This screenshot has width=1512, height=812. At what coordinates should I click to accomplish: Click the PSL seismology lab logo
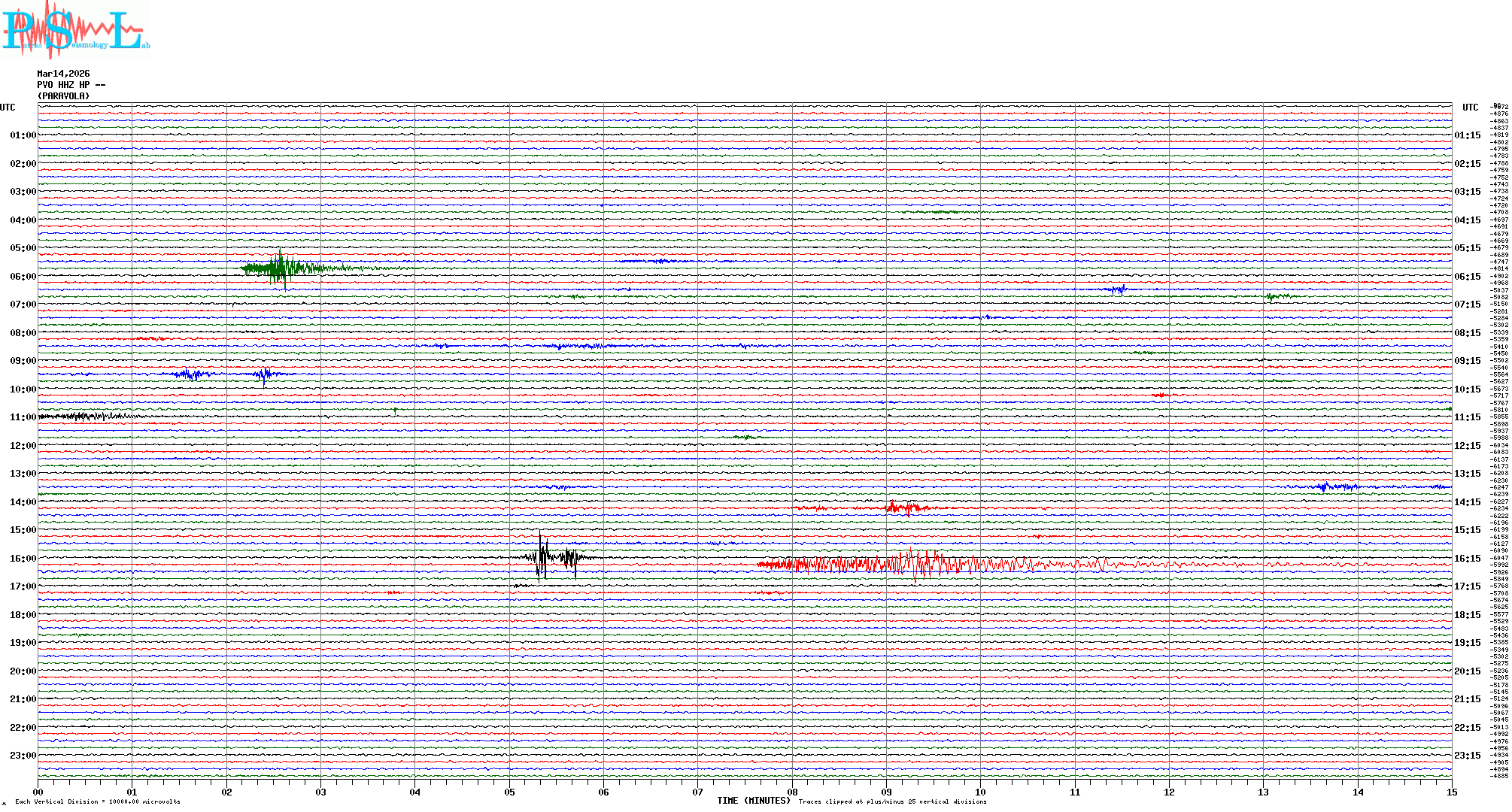[74, 30]
